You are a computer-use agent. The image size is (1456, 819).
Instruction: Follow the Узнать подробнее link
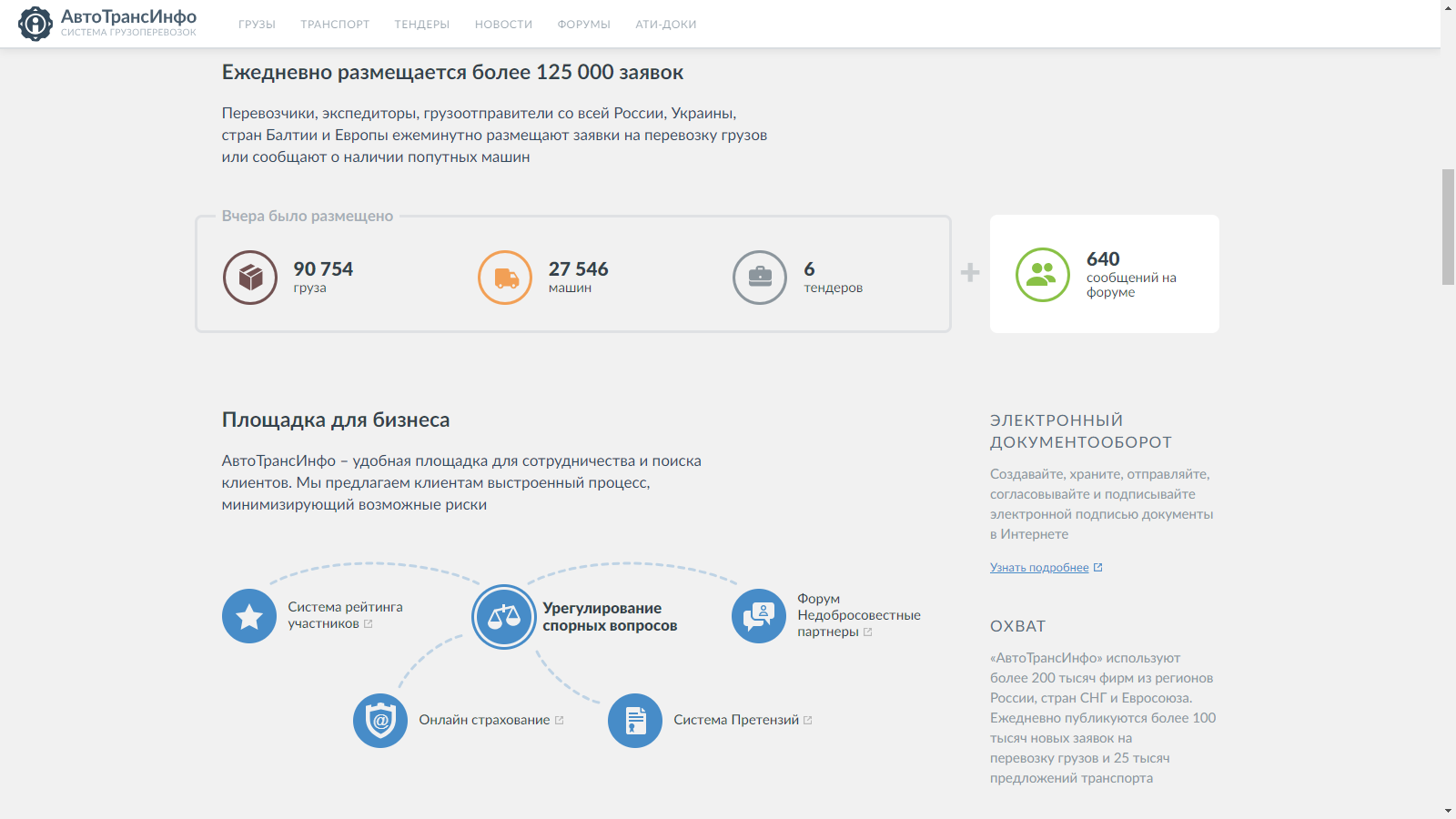coord(1039,567)
